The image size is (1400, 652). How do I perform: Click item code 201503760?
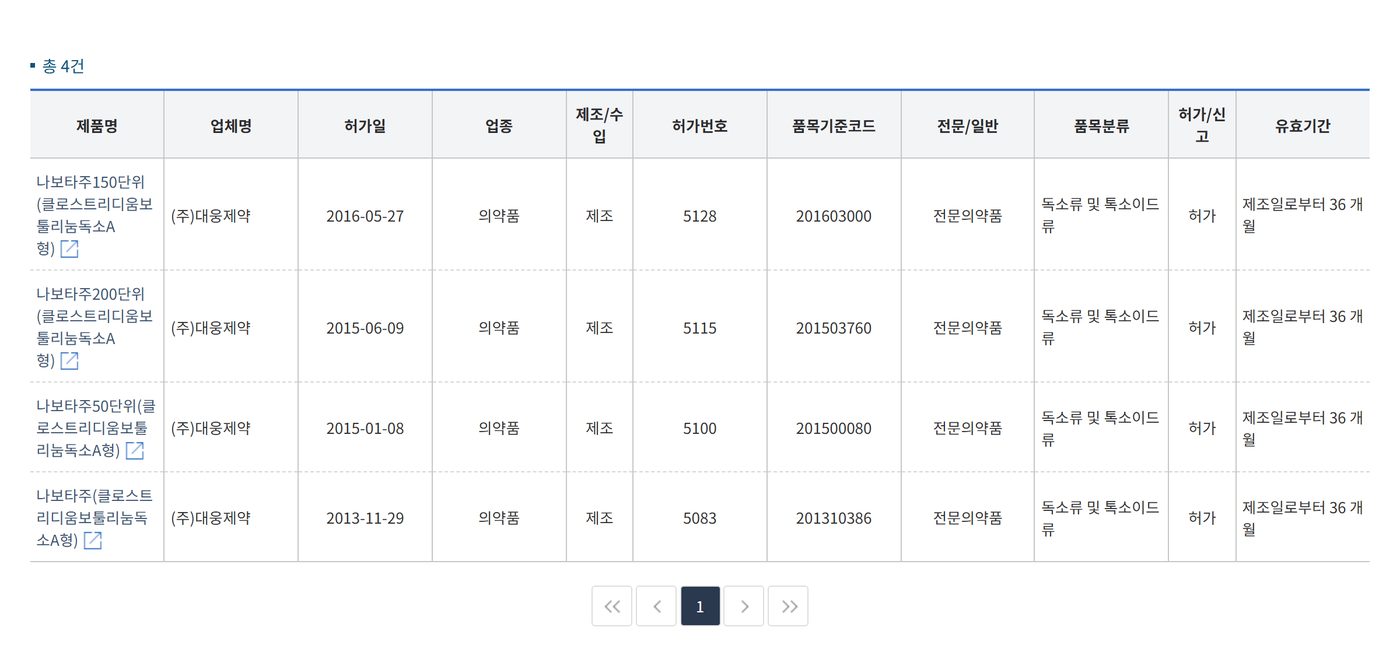coord(834,328)
